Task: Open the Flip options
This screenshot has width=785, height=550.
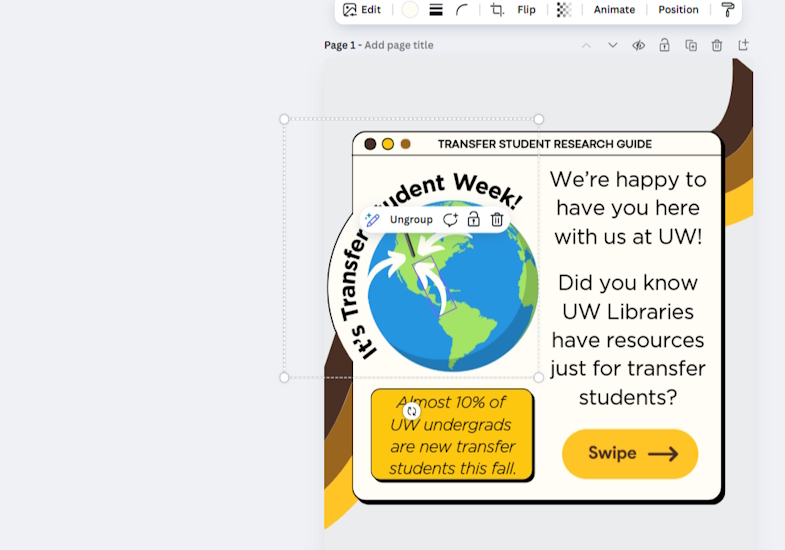Action: [x=526, y=10]
